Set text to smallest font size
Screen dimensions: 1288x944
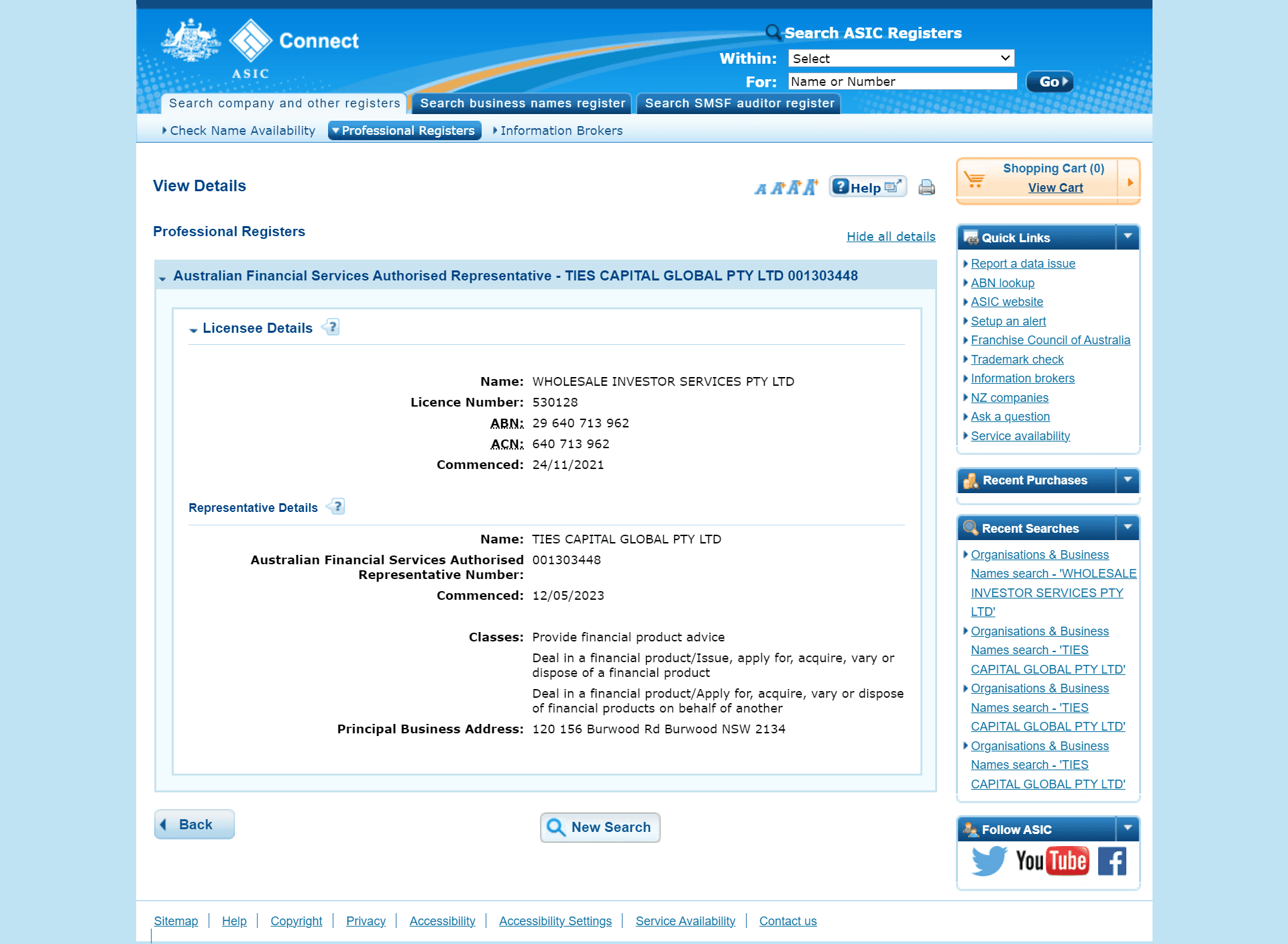761,189
